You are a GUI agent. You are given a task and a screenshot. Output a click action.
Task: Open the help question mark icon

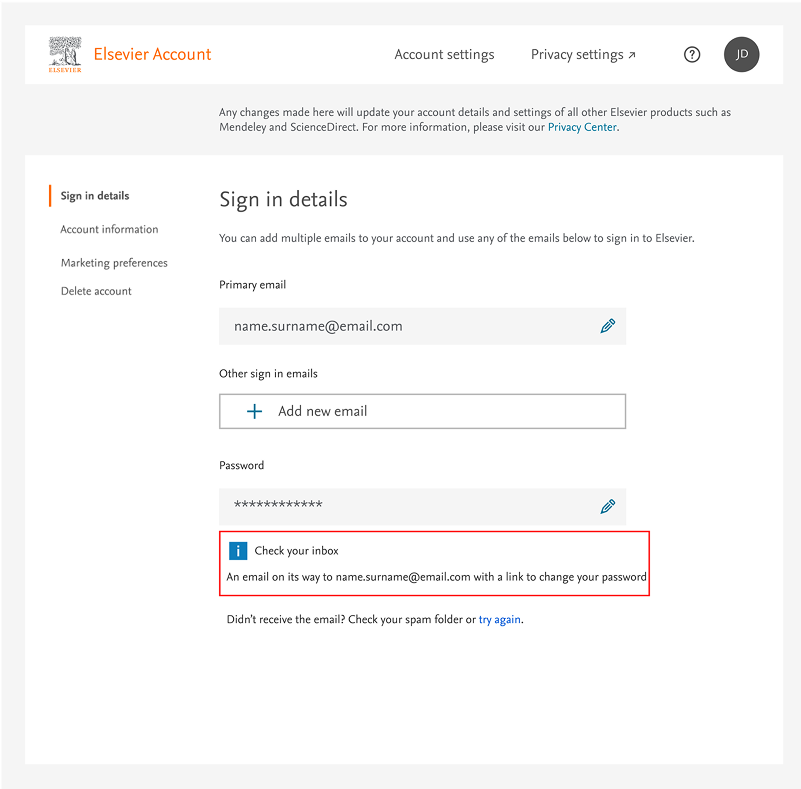pyautogui.click(x=692, y=55)
